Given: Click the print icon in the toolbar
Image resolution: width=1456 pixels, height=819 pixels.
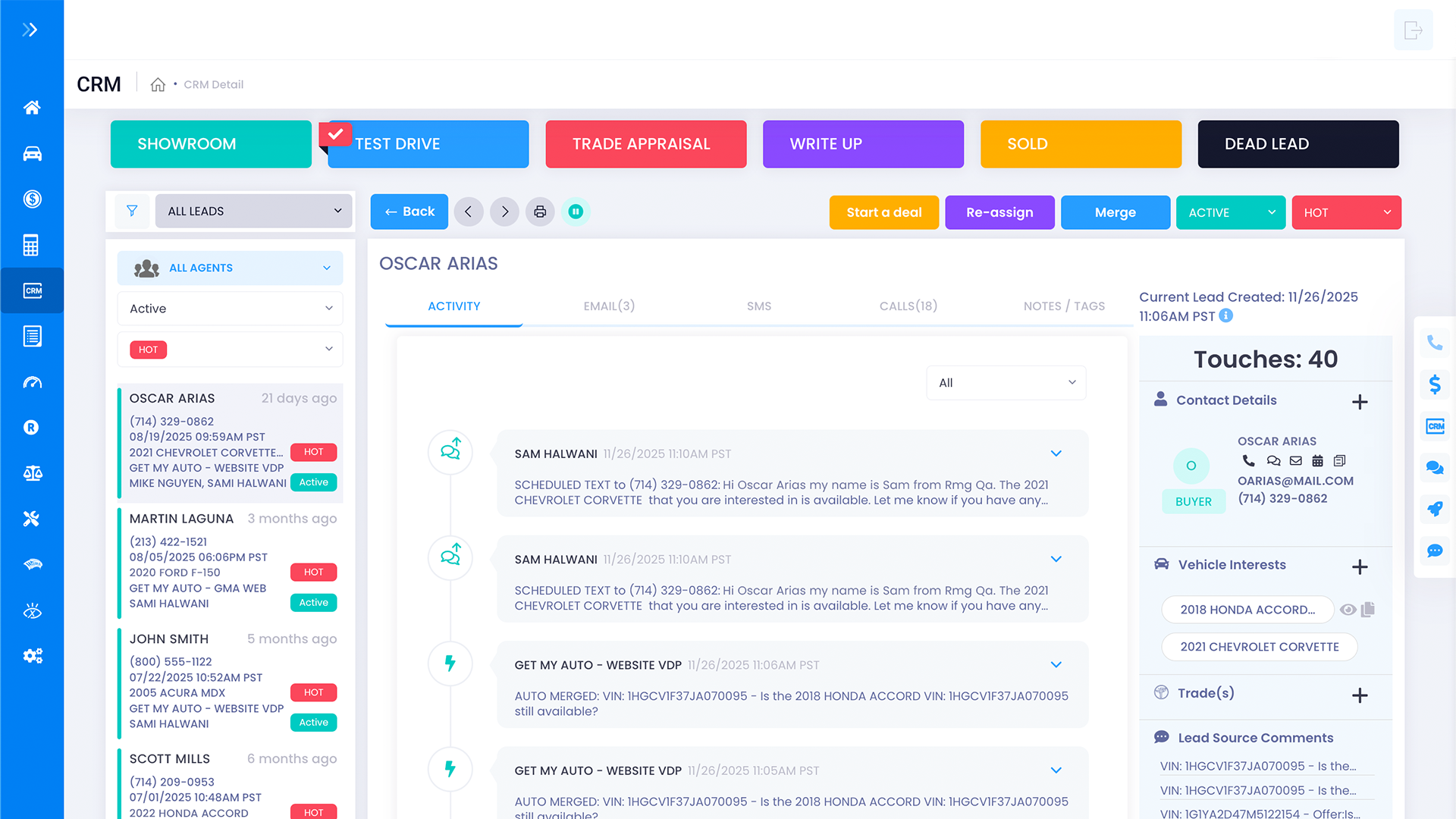Looking at the screenshot, I should 540,212.
